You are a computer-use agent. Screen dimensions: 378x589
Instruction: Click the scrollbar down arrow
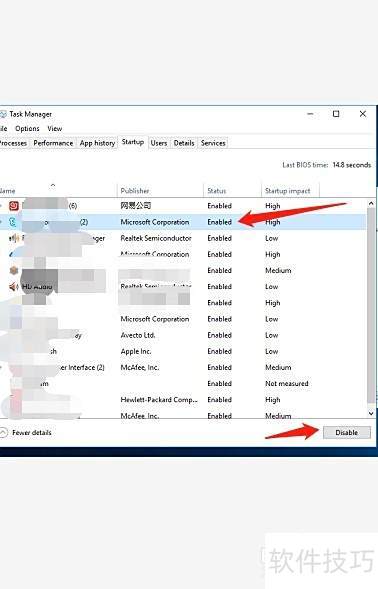[371, 413]
